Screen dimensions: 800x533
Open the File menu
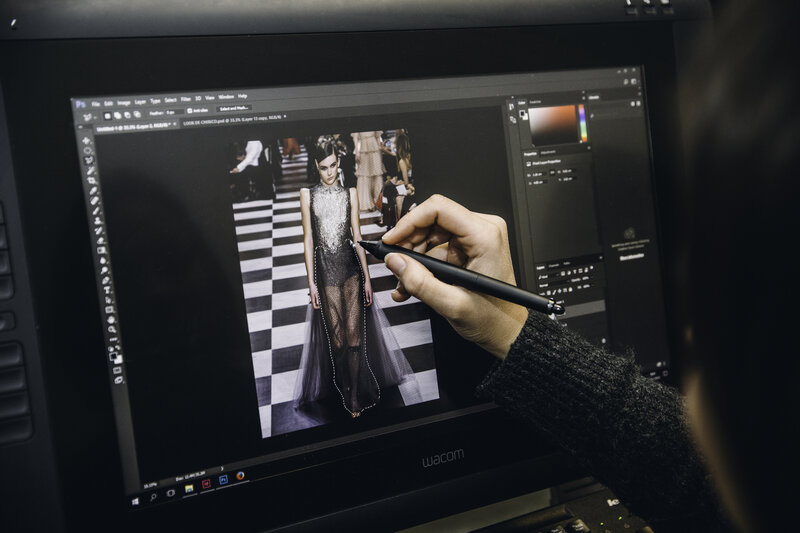point(95,105)
